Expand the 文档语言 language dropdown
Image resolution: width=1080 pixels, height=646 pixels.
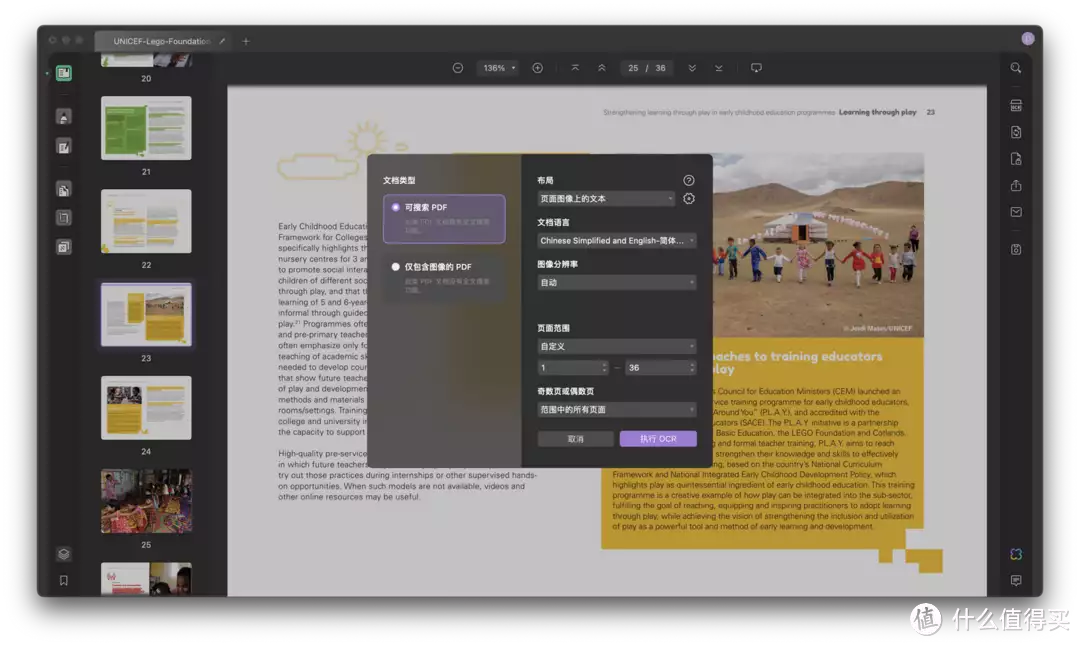tap(616, 241)
